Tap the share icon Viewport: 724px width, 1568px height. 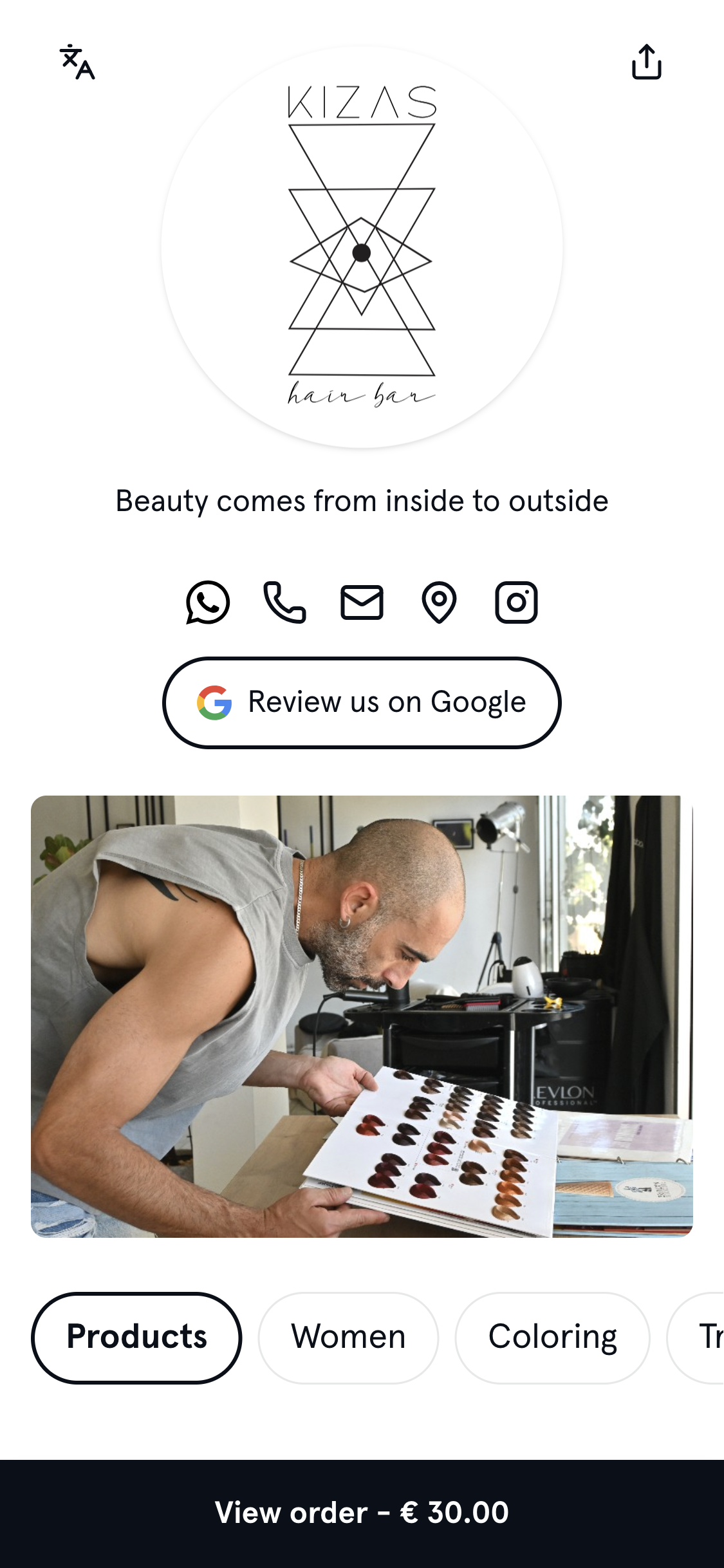pyautogui.click(x=646, y=62)
